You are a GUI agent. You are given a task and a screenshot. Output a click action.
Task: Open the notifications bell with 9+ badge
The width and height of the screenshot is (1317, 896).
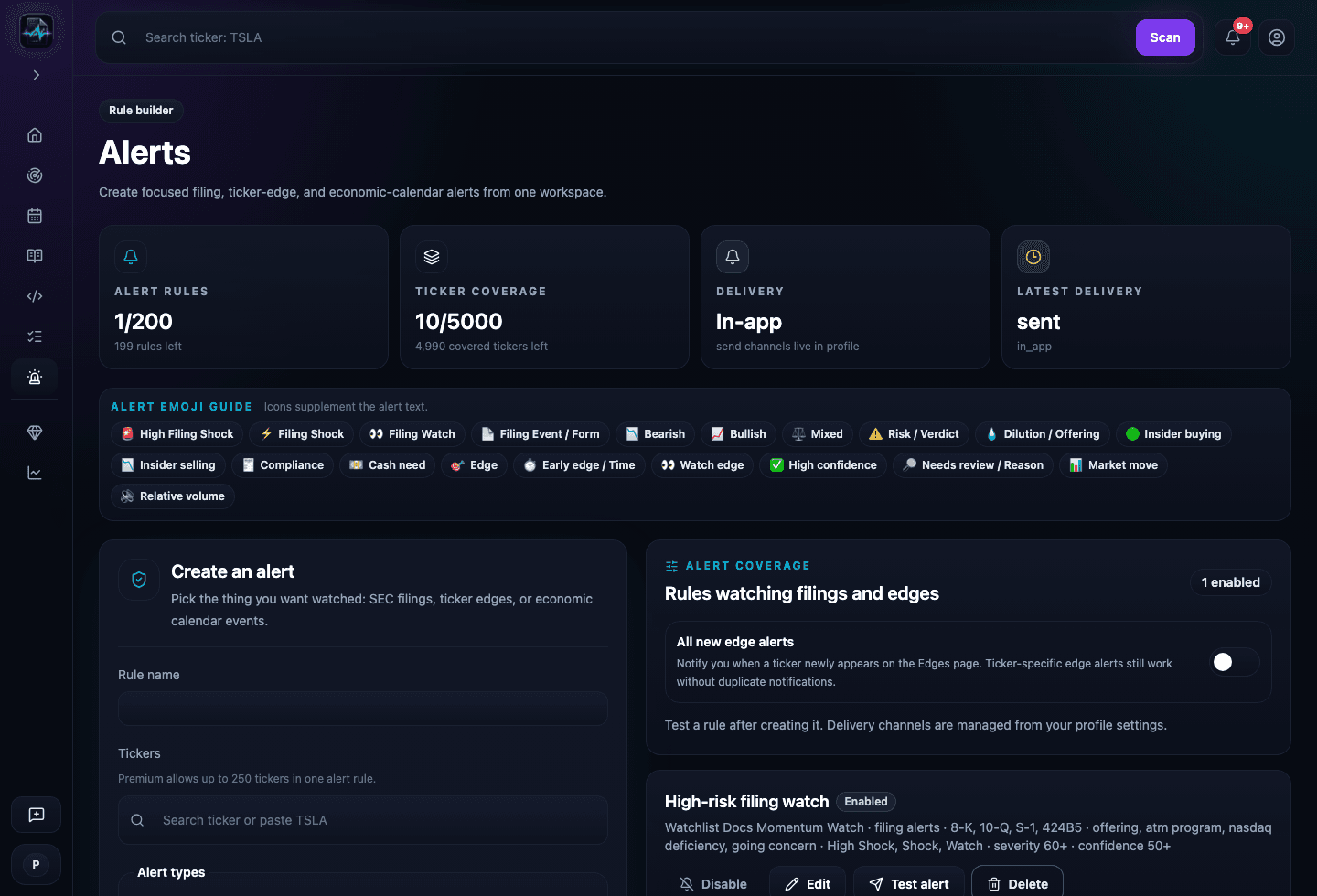[1233, 37]
